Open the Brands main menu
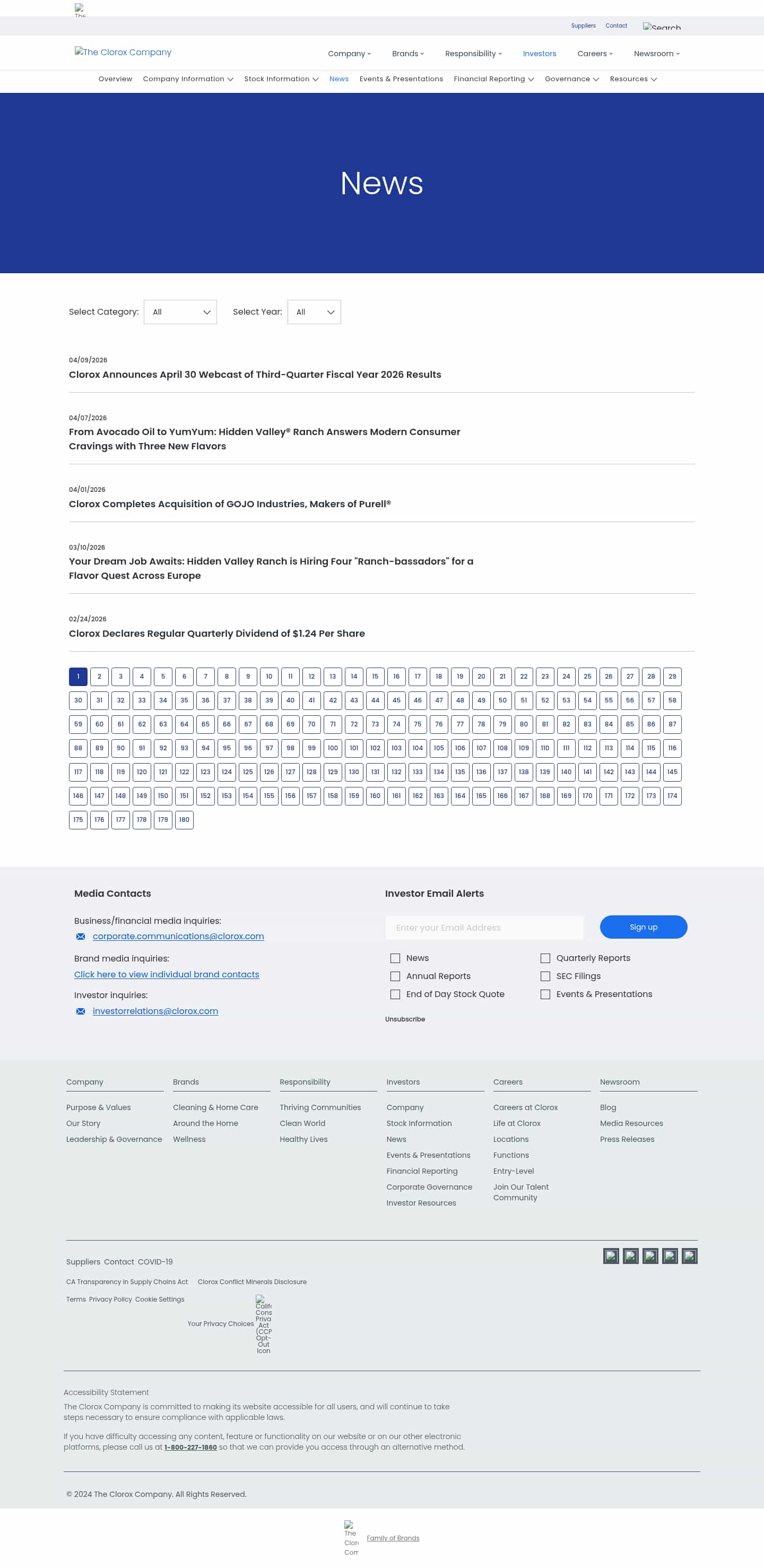 coord(408,54)
